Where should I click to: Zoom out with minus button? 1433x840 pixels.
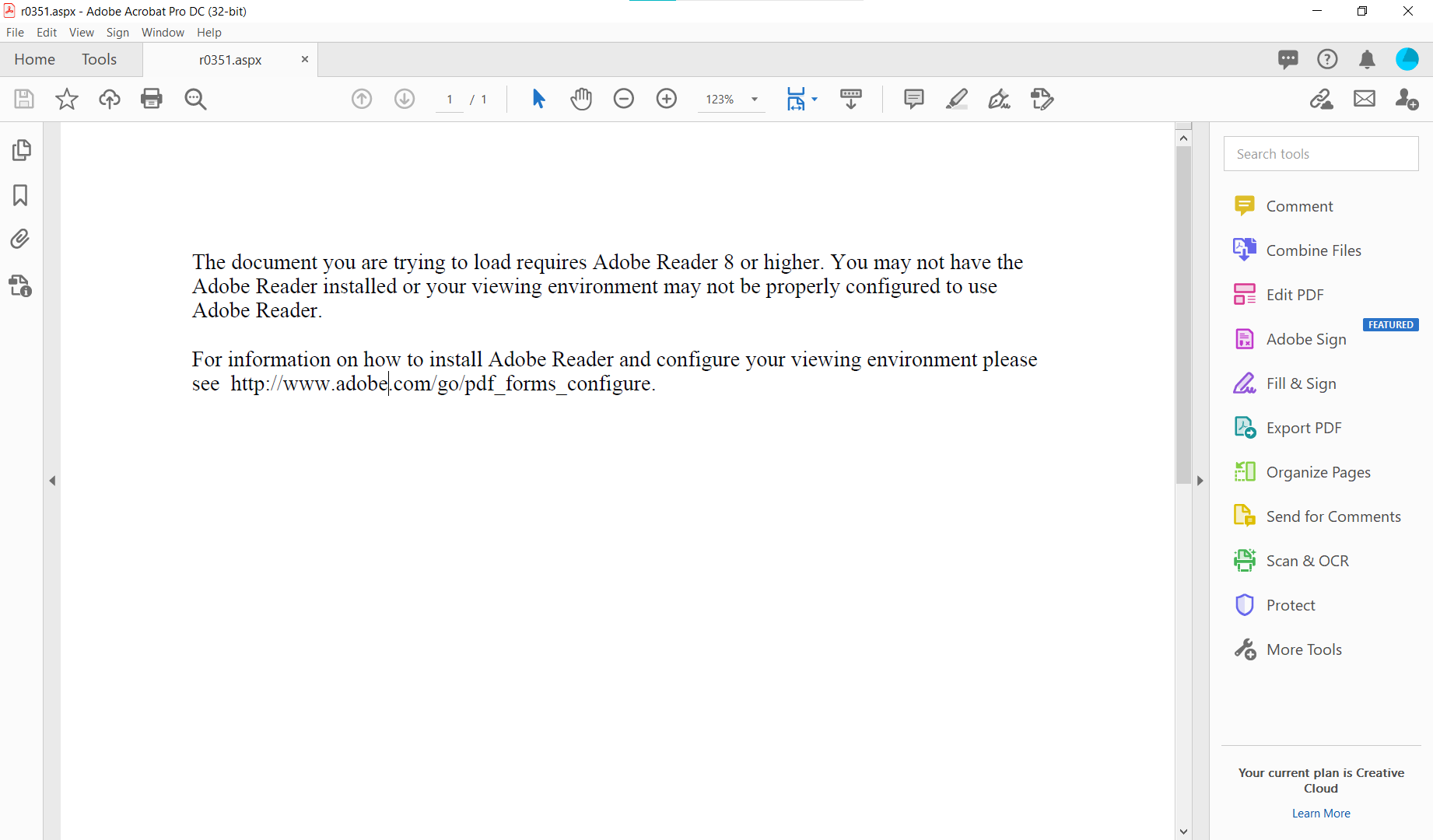[624, 99]
